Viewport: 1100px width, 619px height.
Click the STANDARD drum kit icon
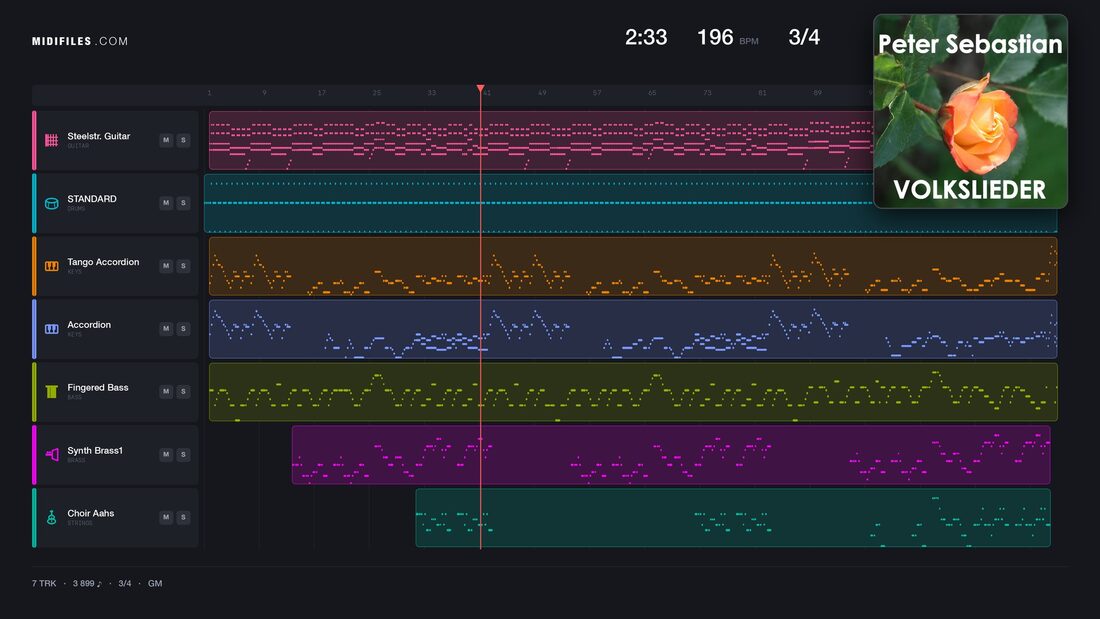pyautogui.click(x=51, y=204)
